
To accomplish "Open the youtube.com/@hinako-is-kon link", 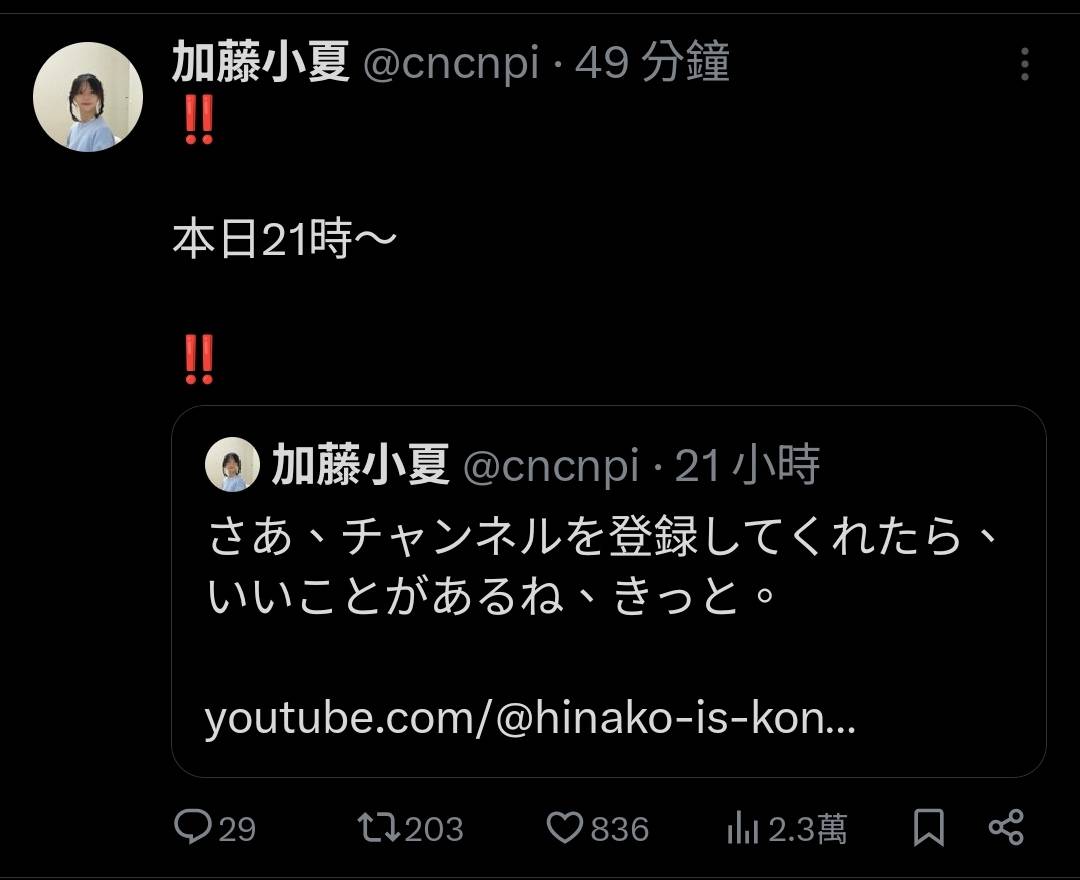I will point(530,719).
